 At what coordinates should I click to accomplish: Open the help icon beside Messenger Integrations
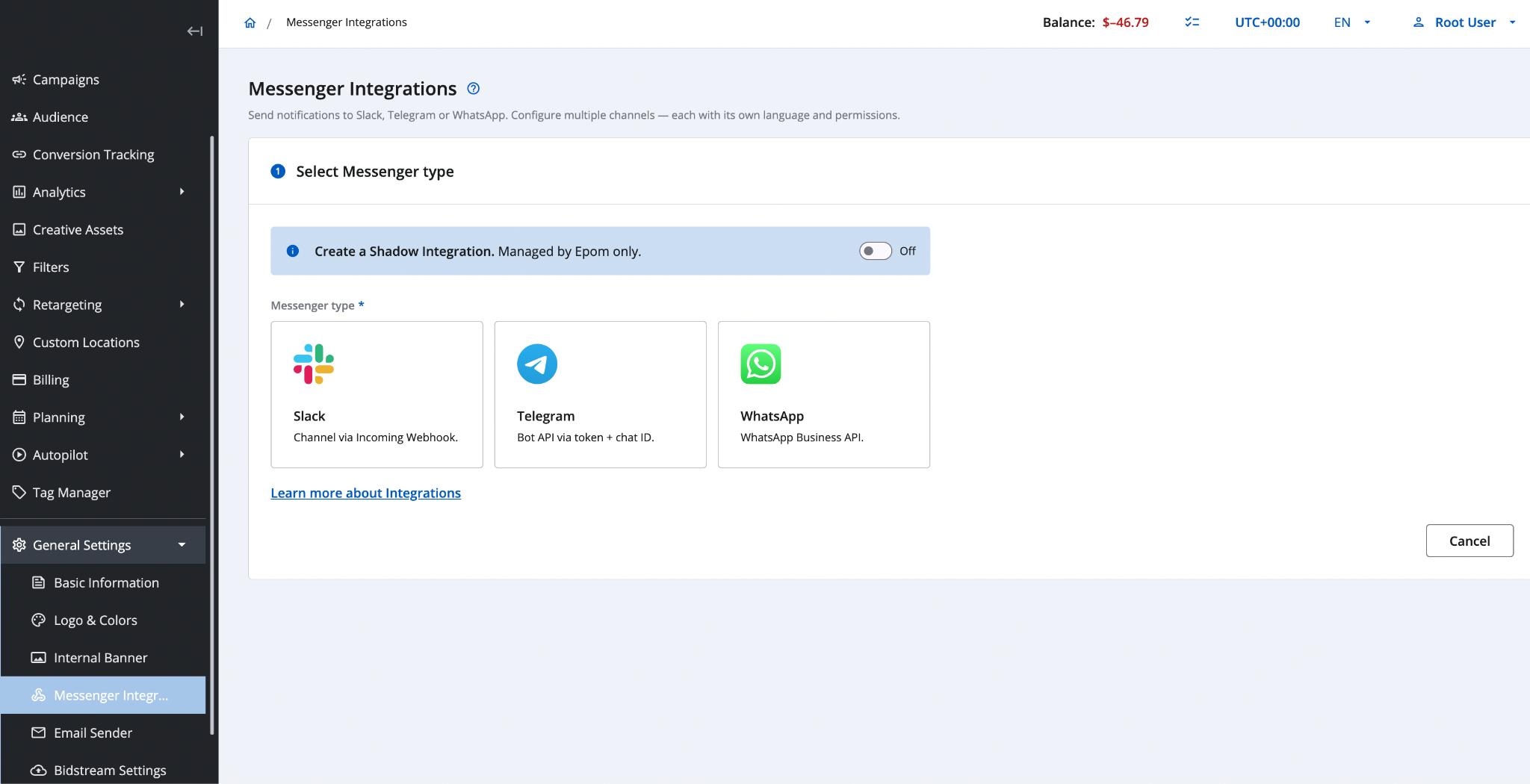[473, 88]
